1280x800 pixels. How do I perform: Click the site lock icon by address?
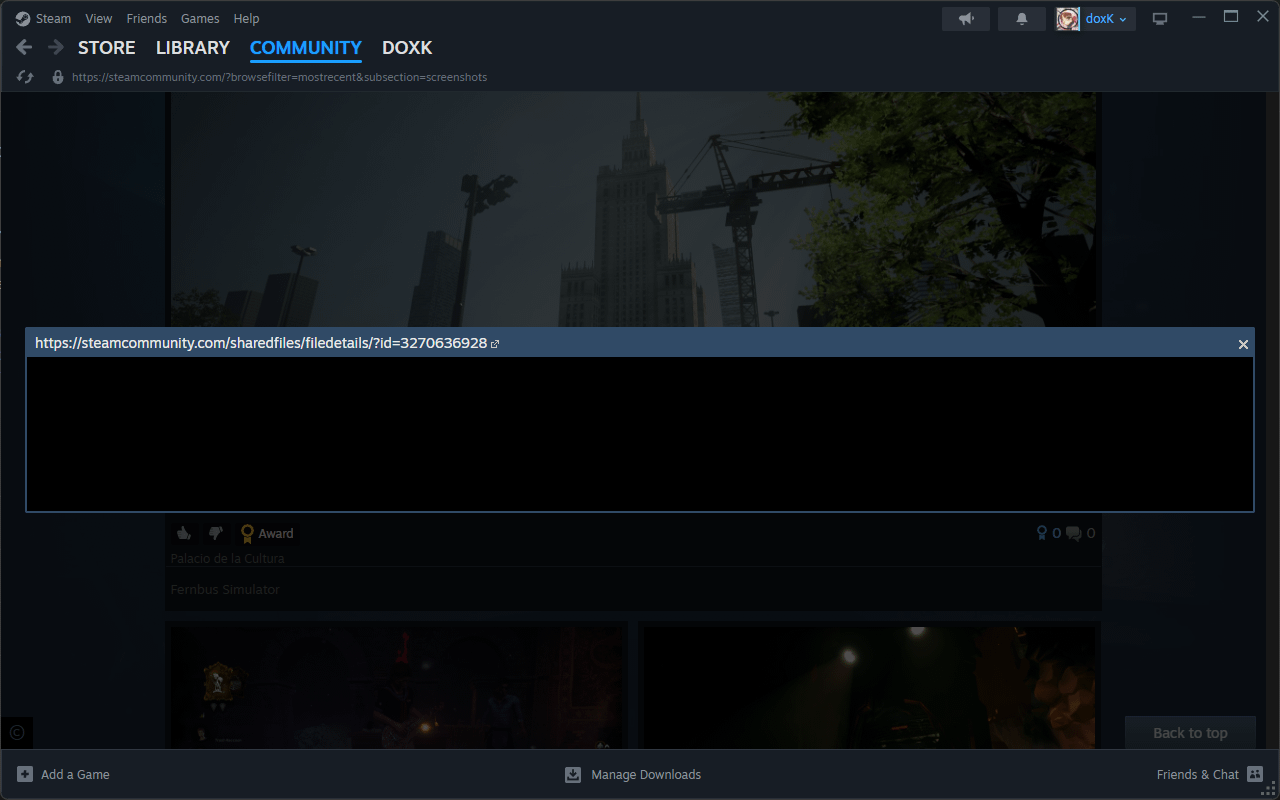point(58,77)
